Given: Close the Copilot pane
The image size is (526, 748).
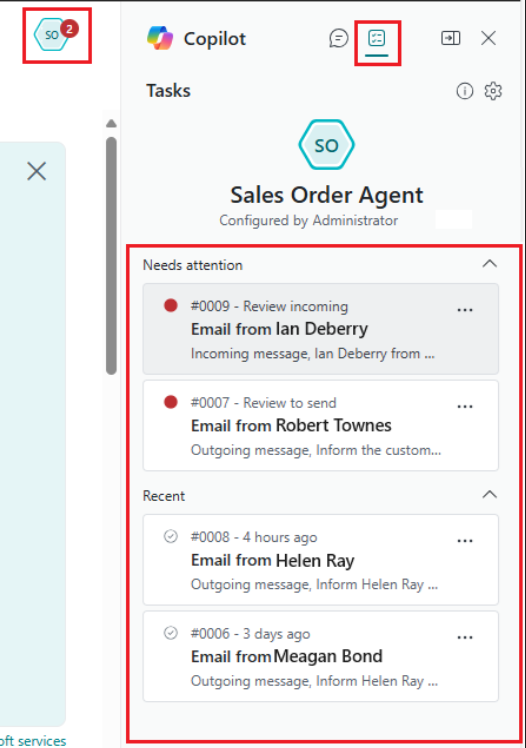Looking at the screenshot, I should point(488,38).
